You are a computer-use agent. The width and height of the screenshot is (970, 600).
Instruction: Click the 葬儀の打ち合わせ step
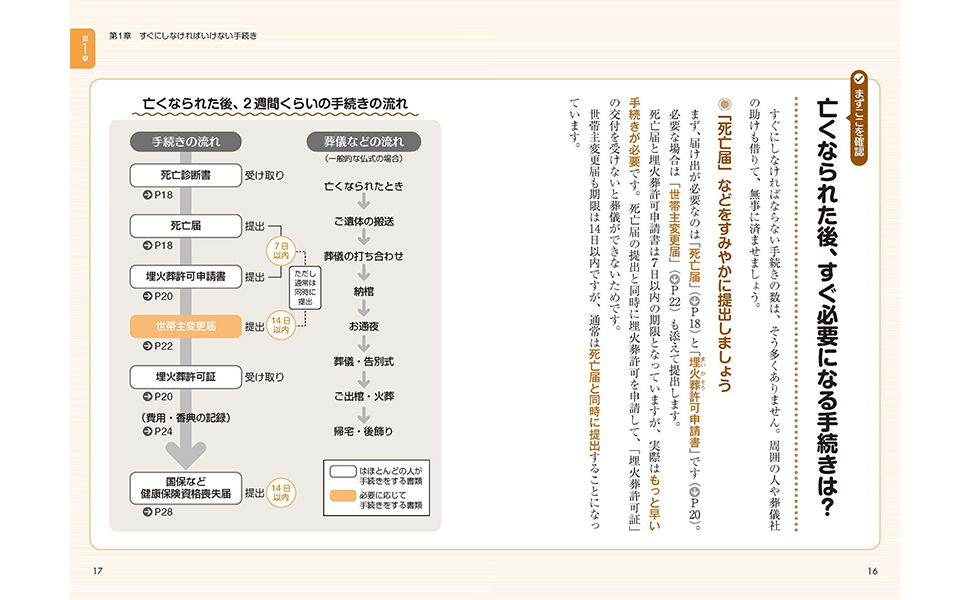pos(364,256)
